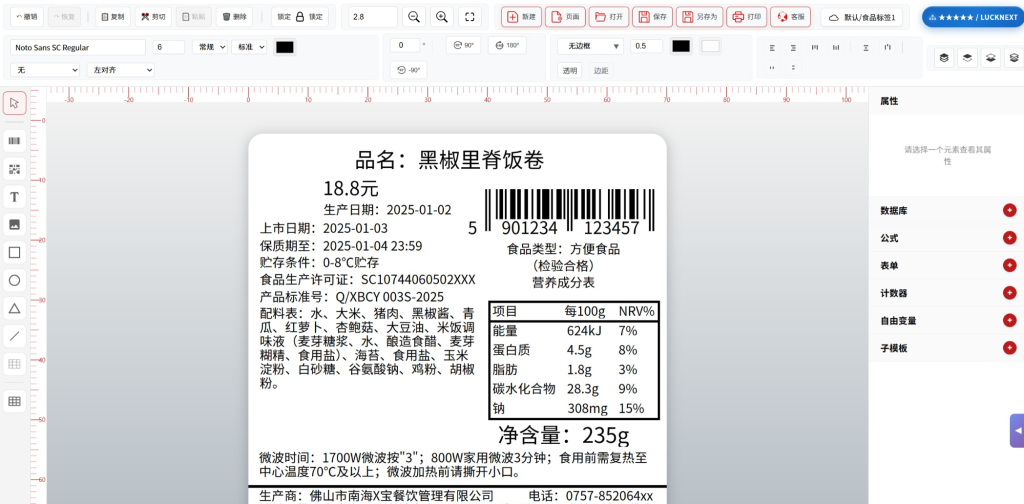1024x504 pixels.
Task: Create a new label with 新建
Action: (x=521, y=17)
